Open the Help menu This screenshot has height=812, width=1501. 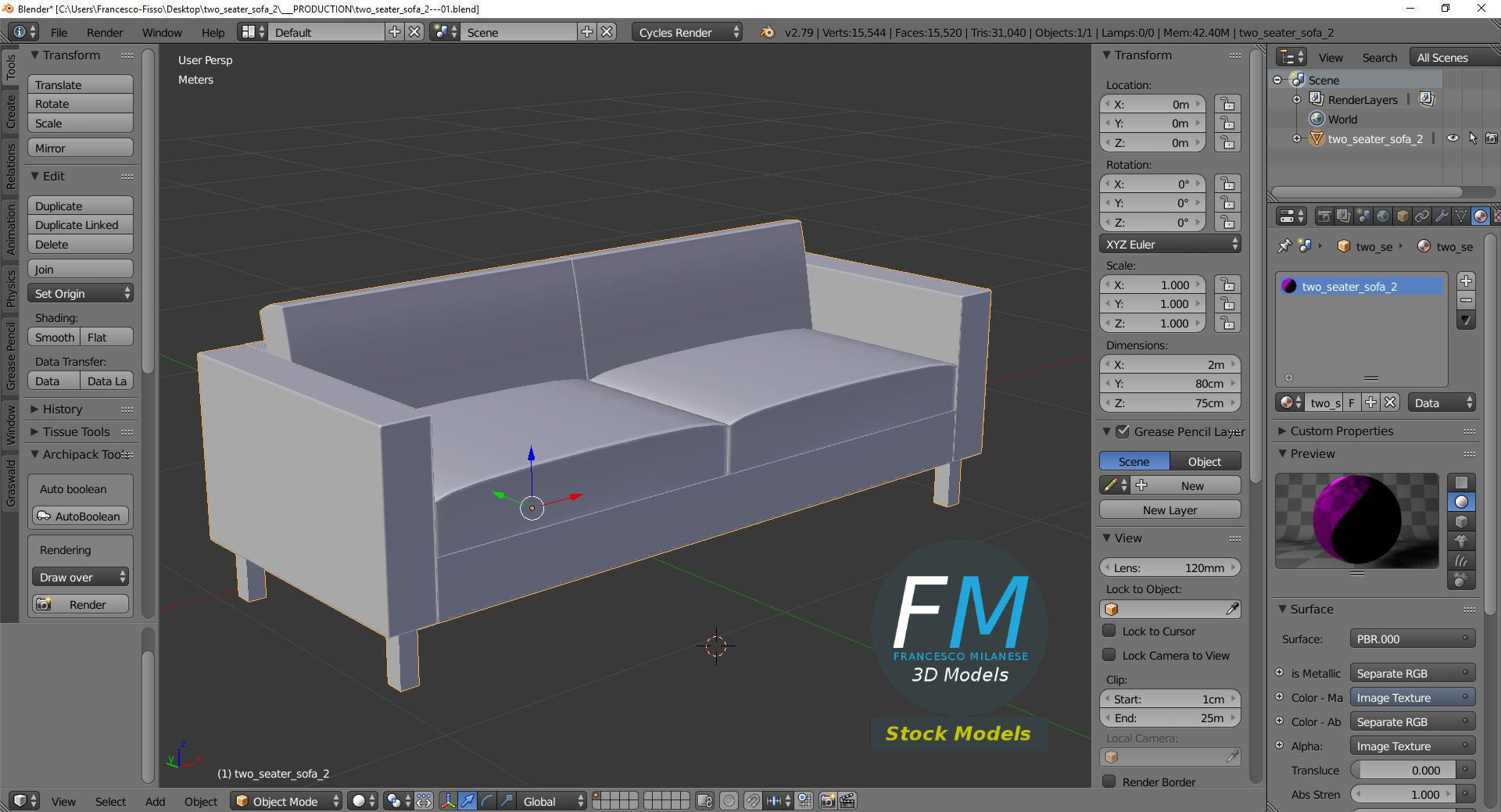click(x=213, y=32)
